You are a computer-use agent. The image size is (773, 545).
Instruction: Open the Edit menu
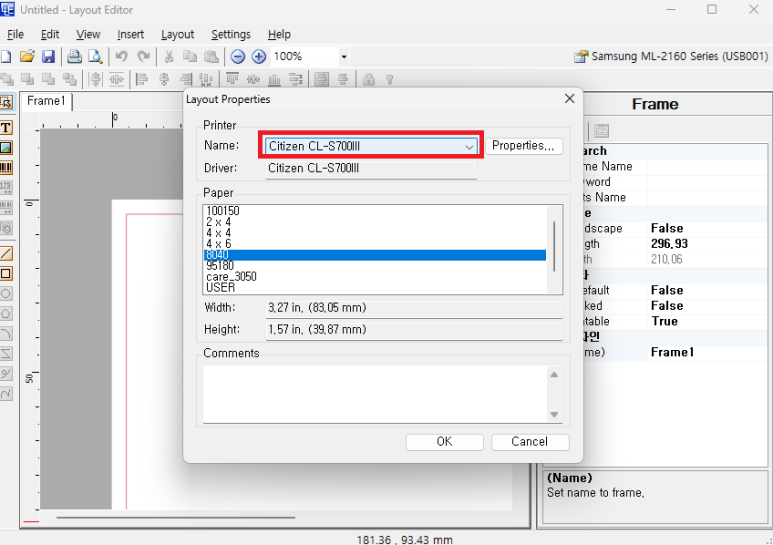tap(50, 34)
